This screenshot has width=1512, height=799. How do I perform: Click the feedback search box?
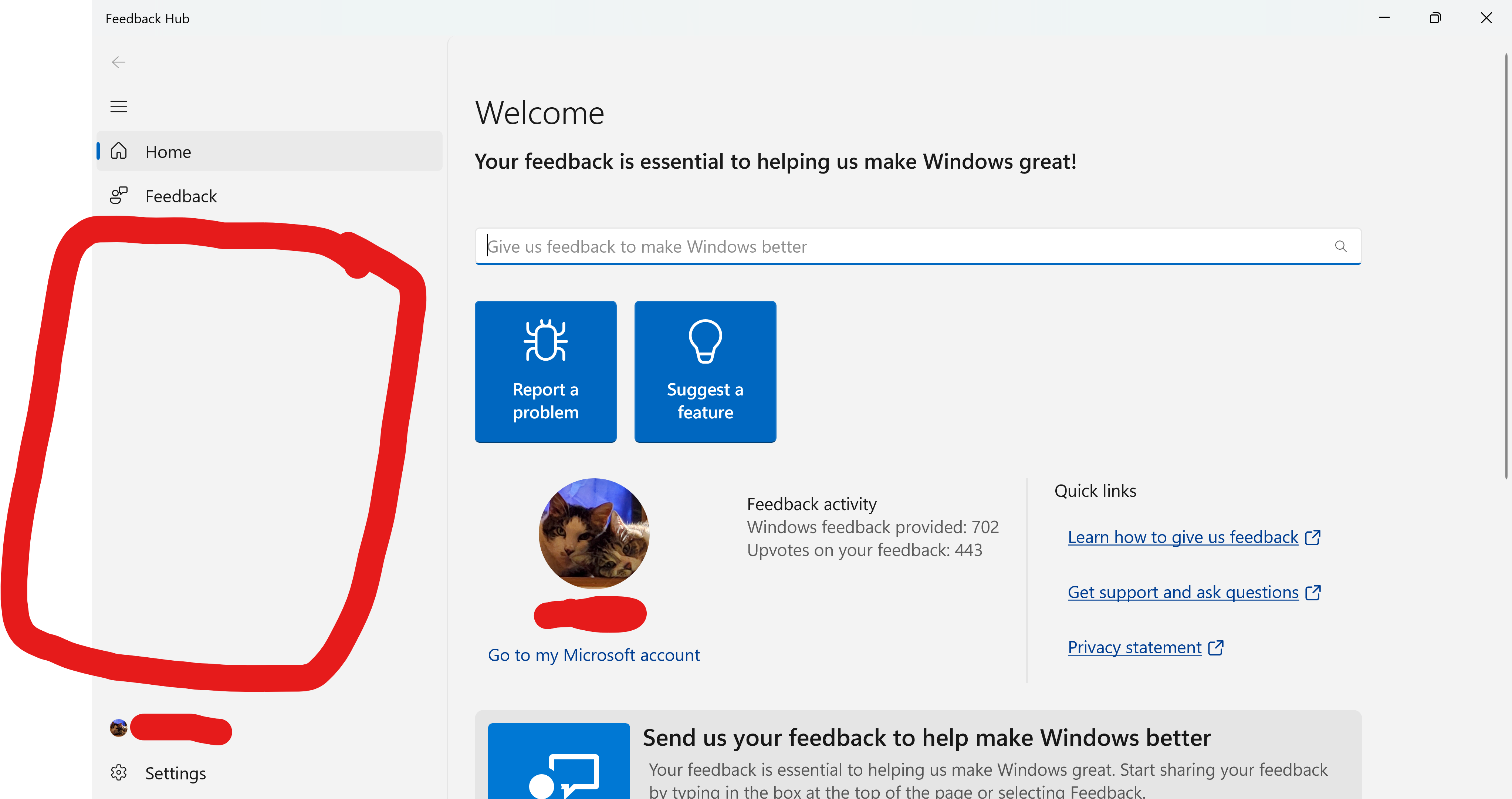pos(918,247)
